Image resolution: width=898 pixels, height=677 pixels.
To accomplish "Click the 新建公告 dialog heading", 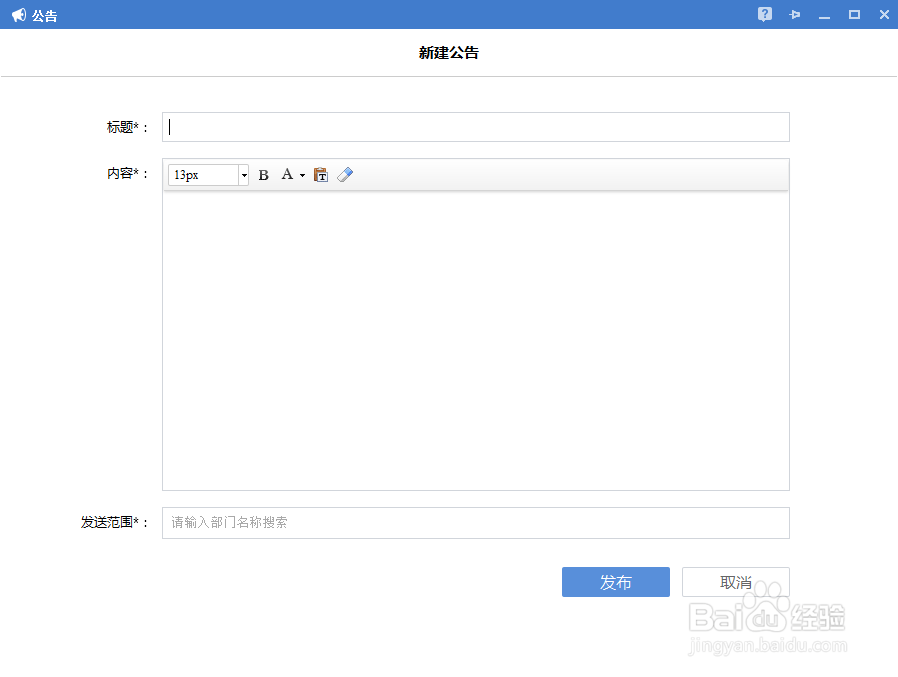I will (x=449, y=52).
